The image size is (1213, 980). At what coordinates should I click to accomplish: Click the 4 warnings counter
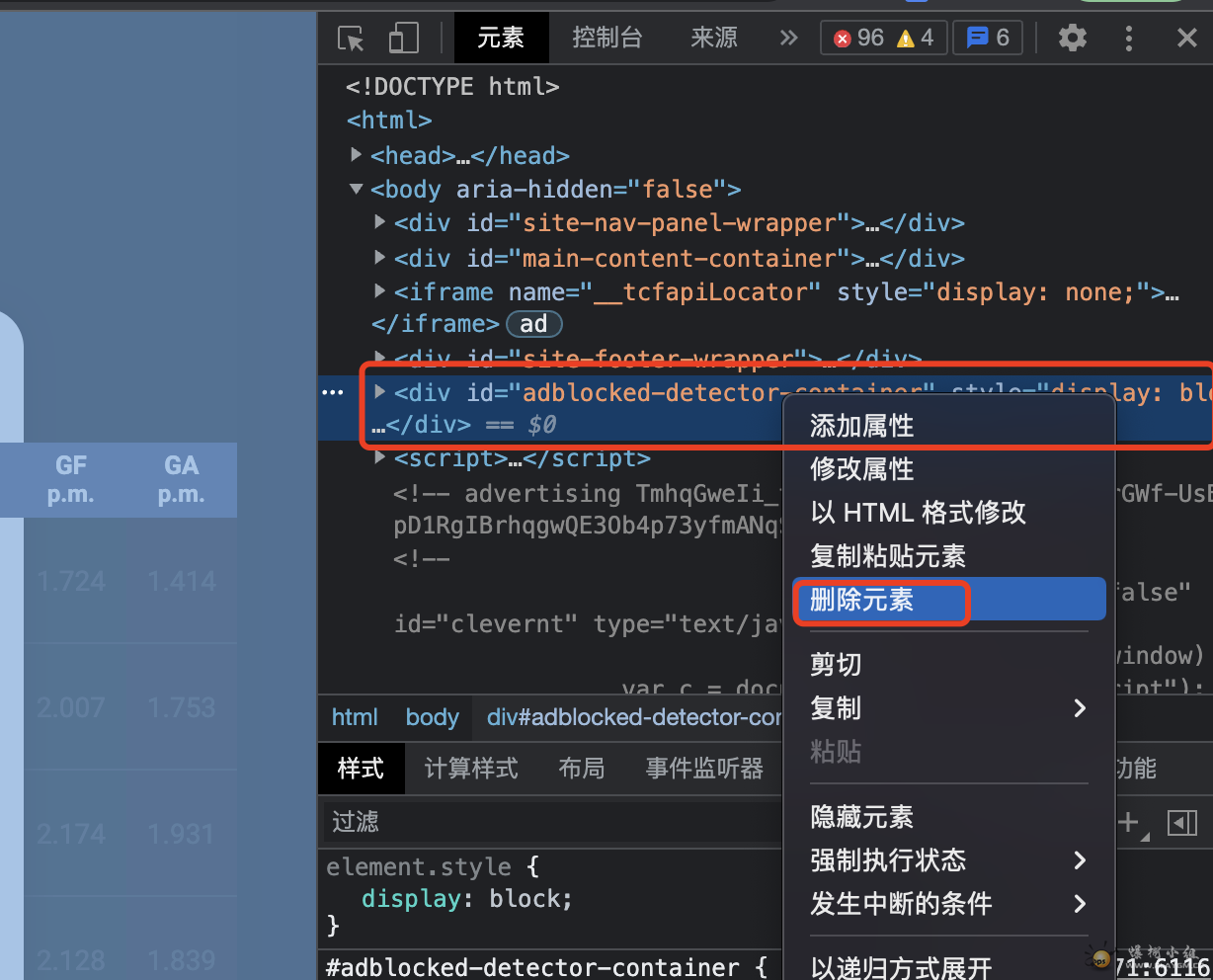915,38
